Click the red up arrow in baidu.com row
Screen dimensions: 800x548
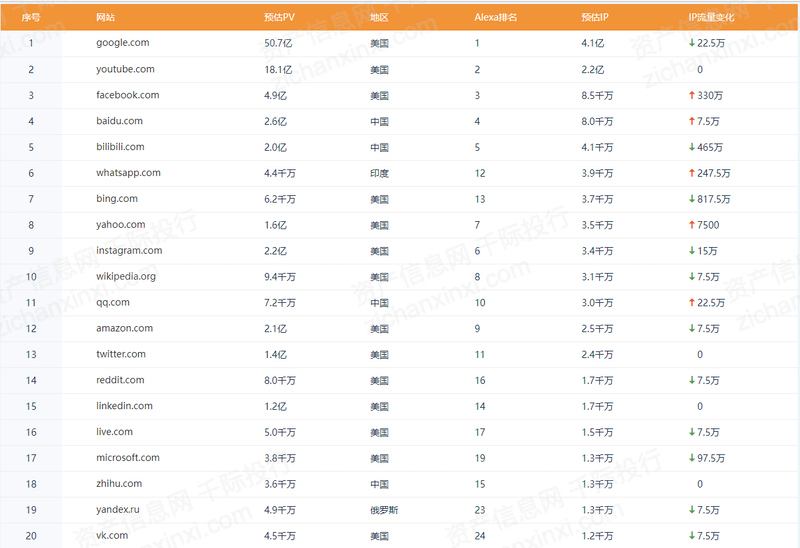tap(691, 121)
